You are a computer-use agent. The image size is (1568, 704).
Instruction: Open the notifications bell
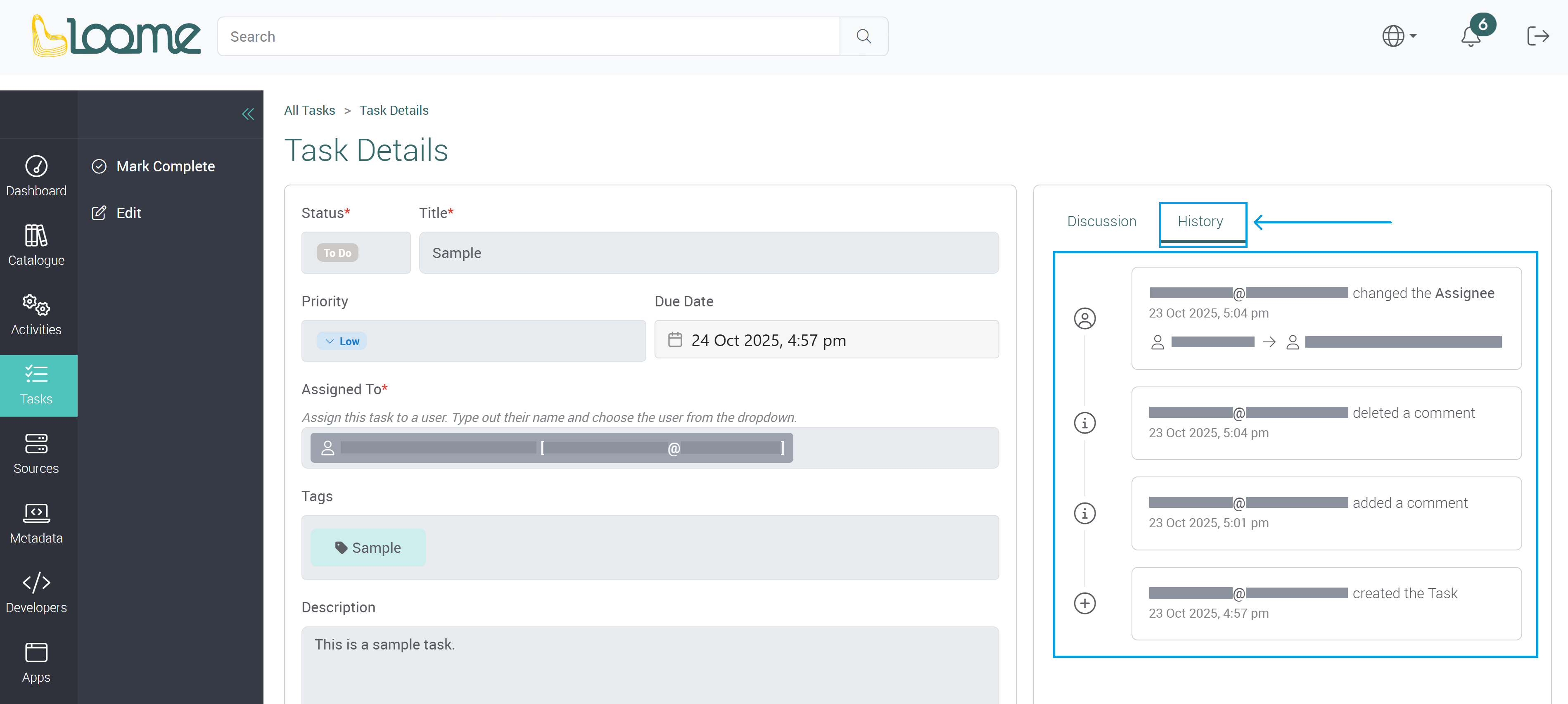pyautogui.click(x=1471, y=36)
